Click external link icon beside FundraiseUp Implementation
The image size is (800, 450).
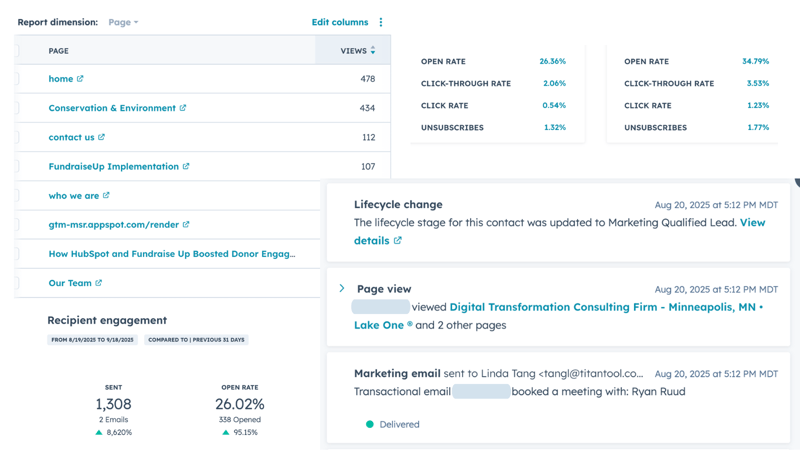[x=186, y=167]
